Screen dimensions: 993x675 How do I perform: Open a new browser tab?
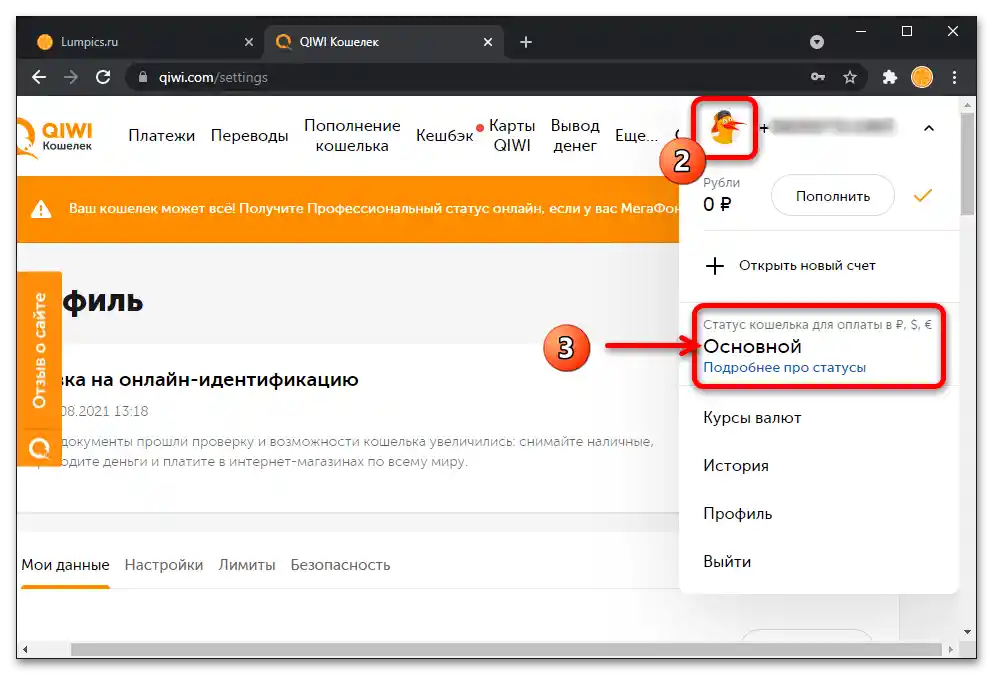pos(526,42)
